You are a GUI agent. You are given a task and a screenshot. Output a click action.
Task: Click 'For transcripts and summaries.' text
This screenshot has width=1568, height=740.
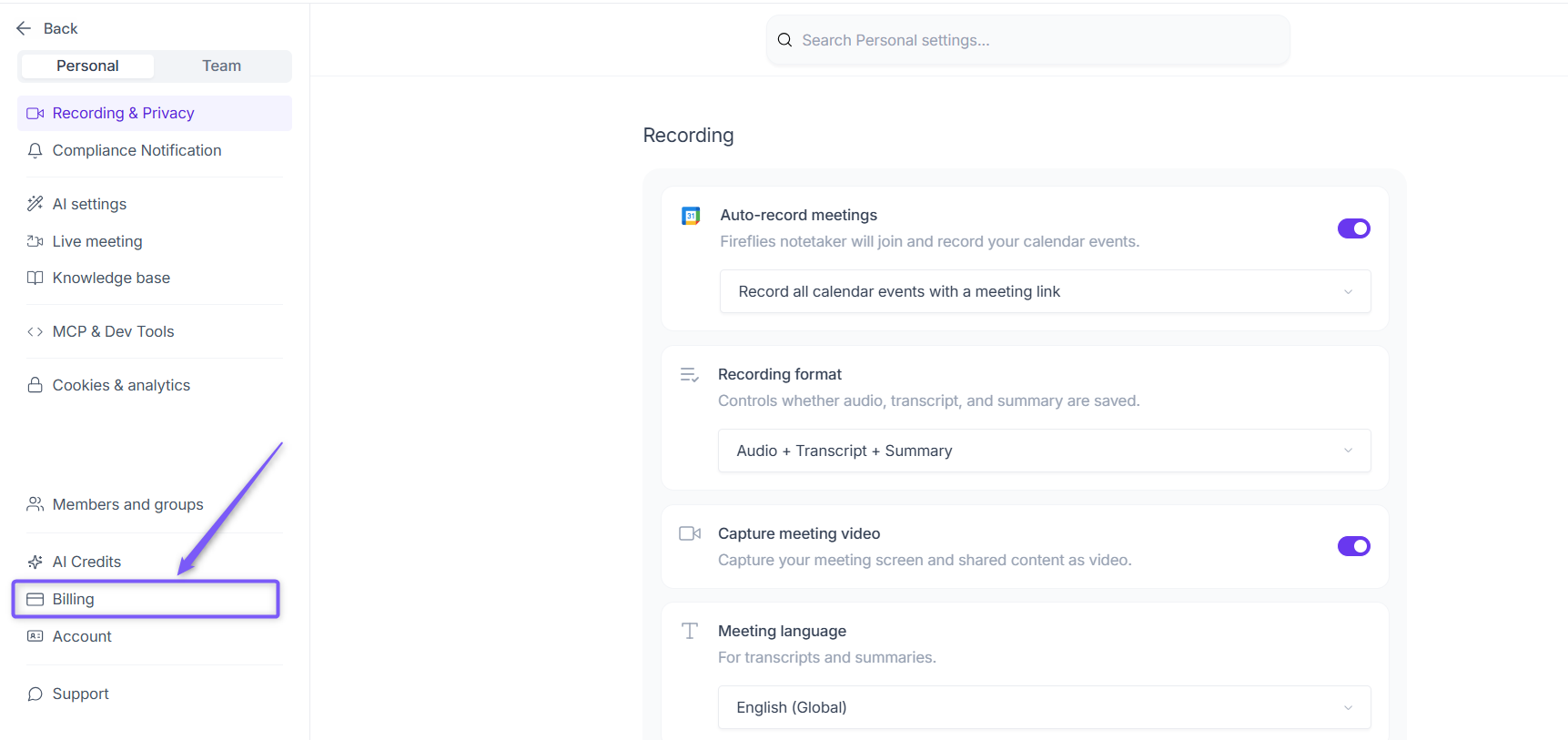(x=827, y=657)
